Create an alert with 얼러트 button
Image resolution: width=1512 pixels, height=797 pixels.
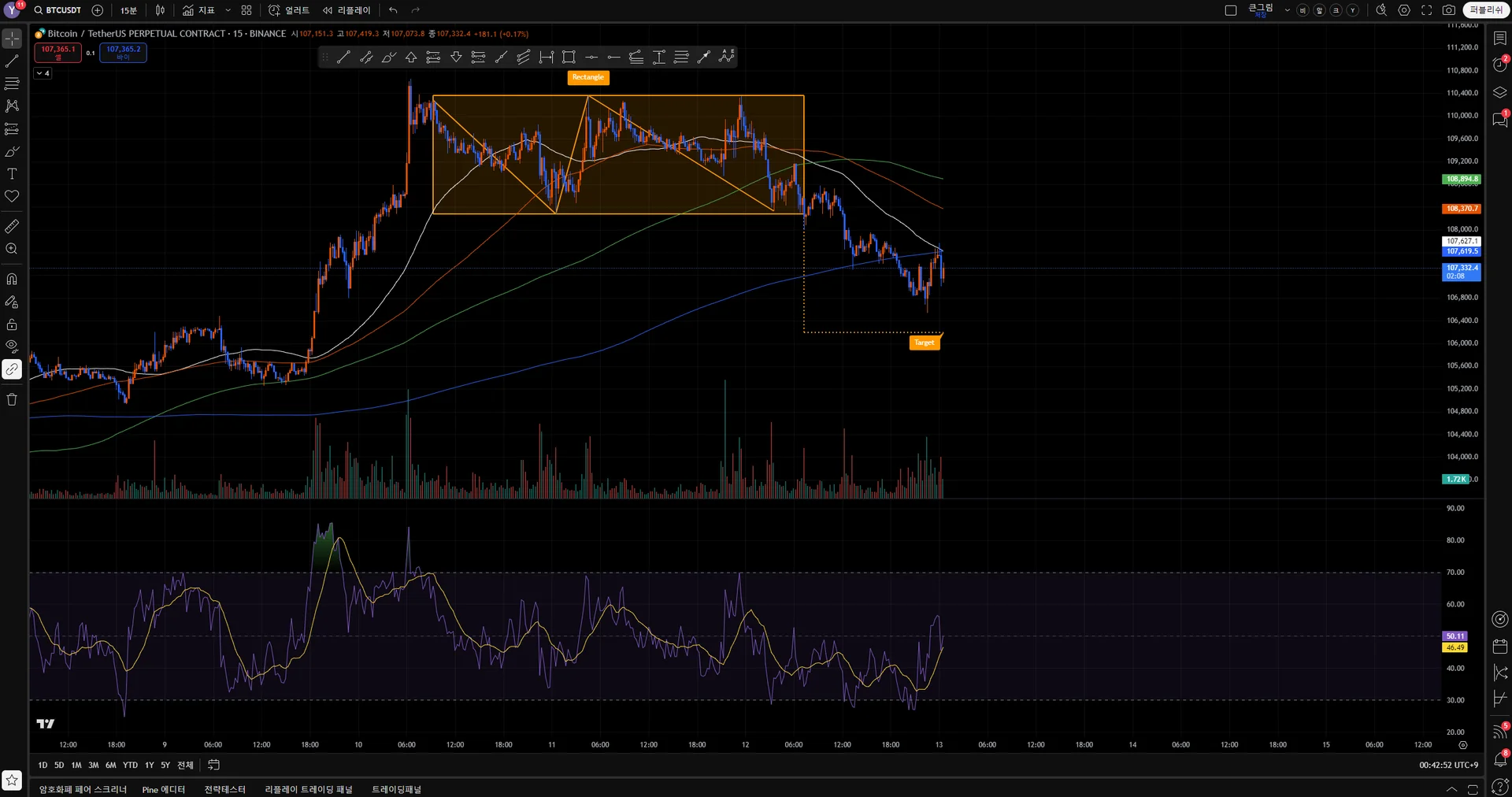click(x=289, y=10)
